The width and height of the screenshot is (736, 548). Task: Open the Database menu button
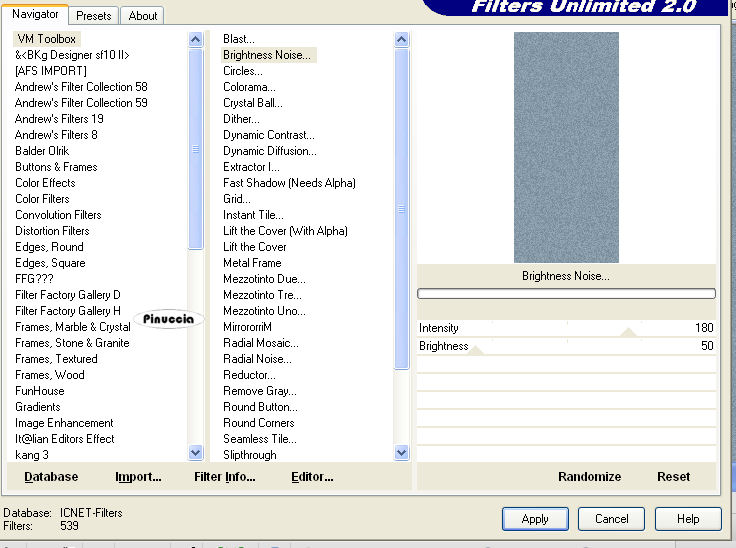[x=51, y=477]
